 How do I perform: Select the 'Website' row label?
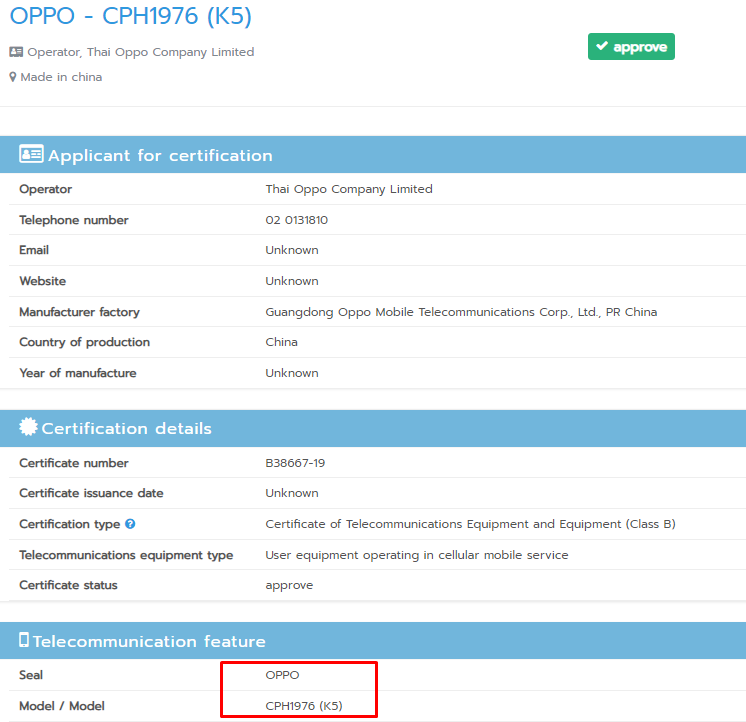[43, 281]
